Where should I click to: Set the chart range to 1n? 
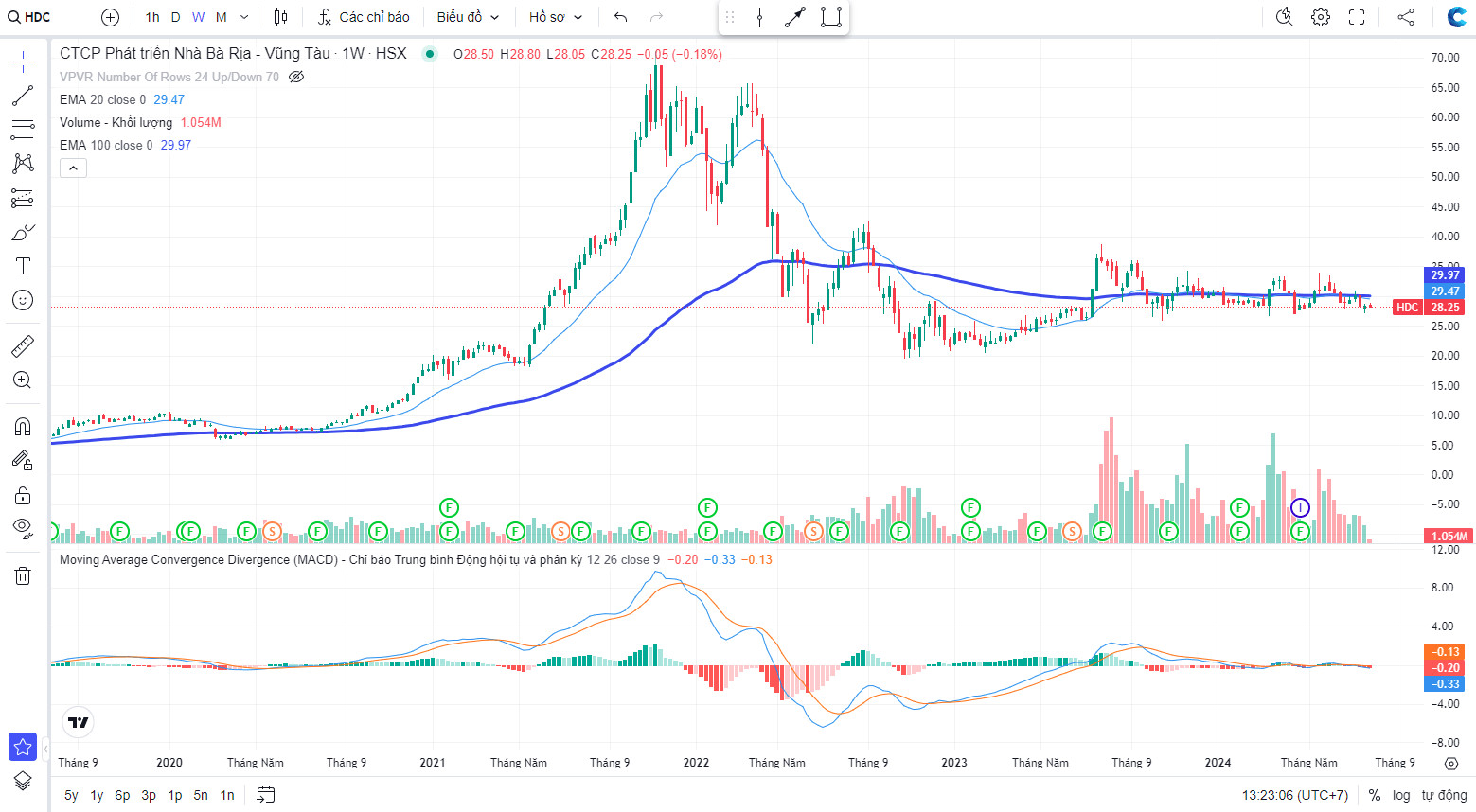[x=227, y=795]
